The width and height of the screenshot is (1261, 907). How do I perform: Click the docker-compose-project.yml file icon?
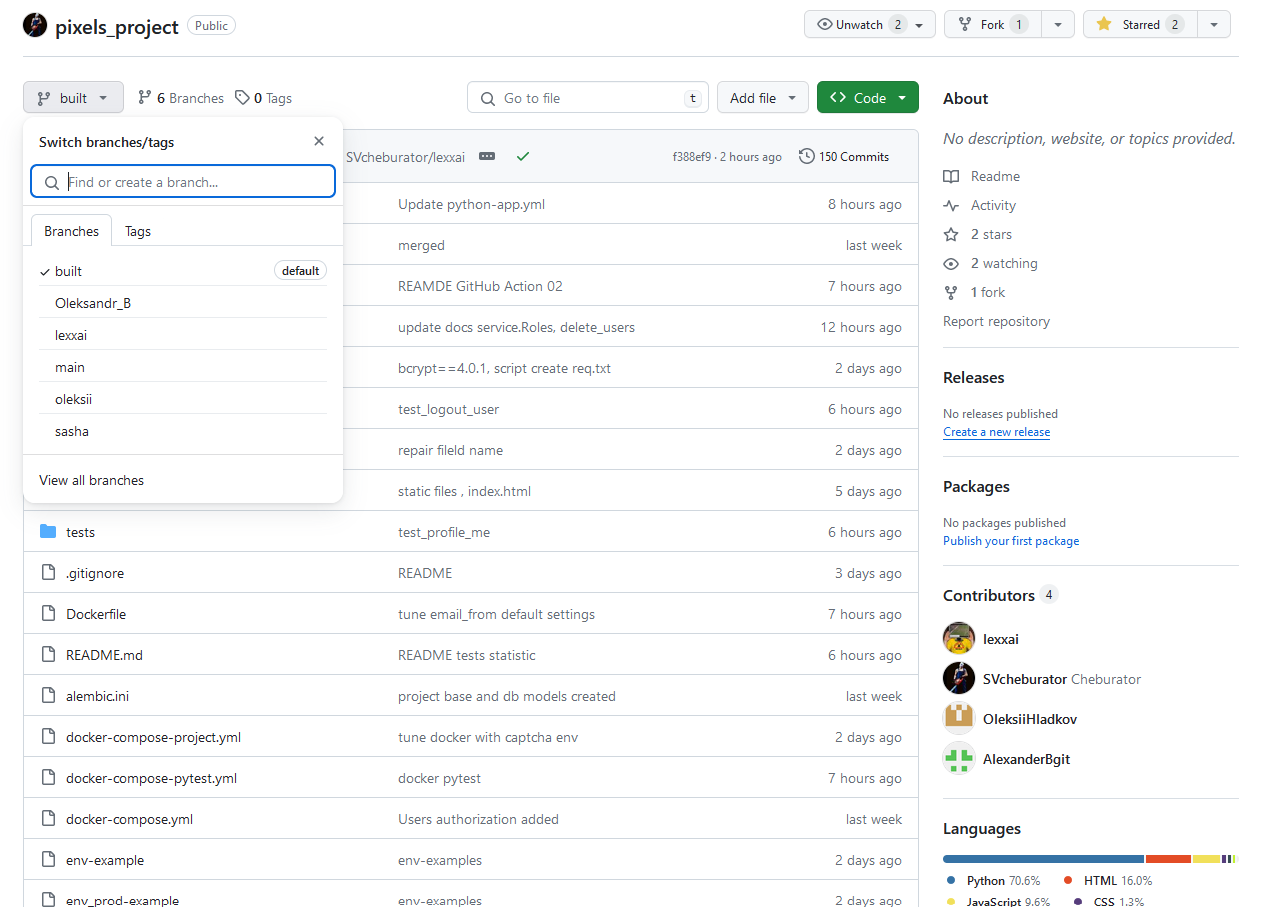[x=48, y=737]
